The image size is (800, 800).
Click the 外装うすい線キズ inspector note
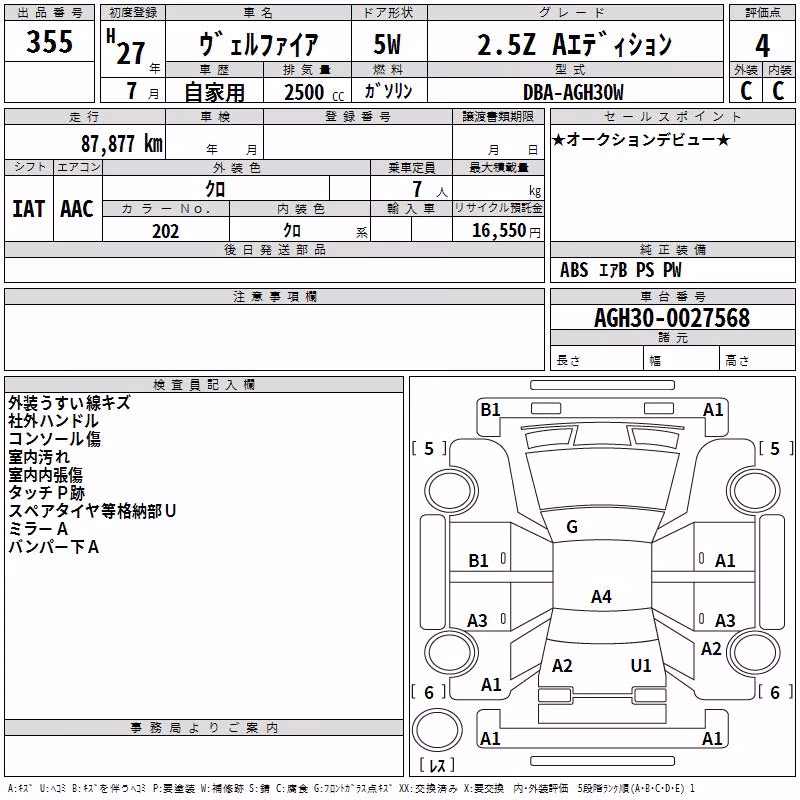[x=69, y=403]
